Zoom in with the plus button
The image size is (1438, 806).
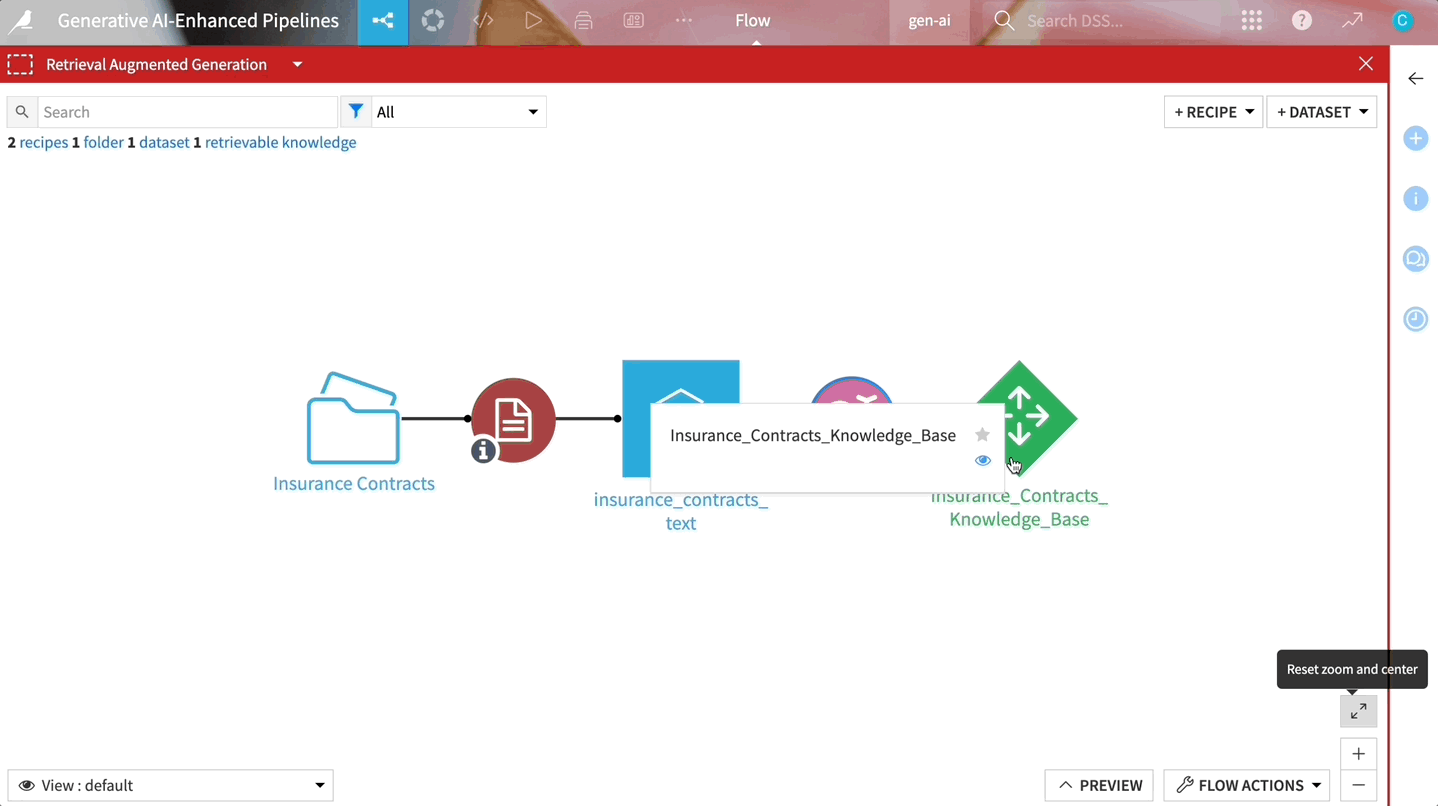[x=1358, y=754]
